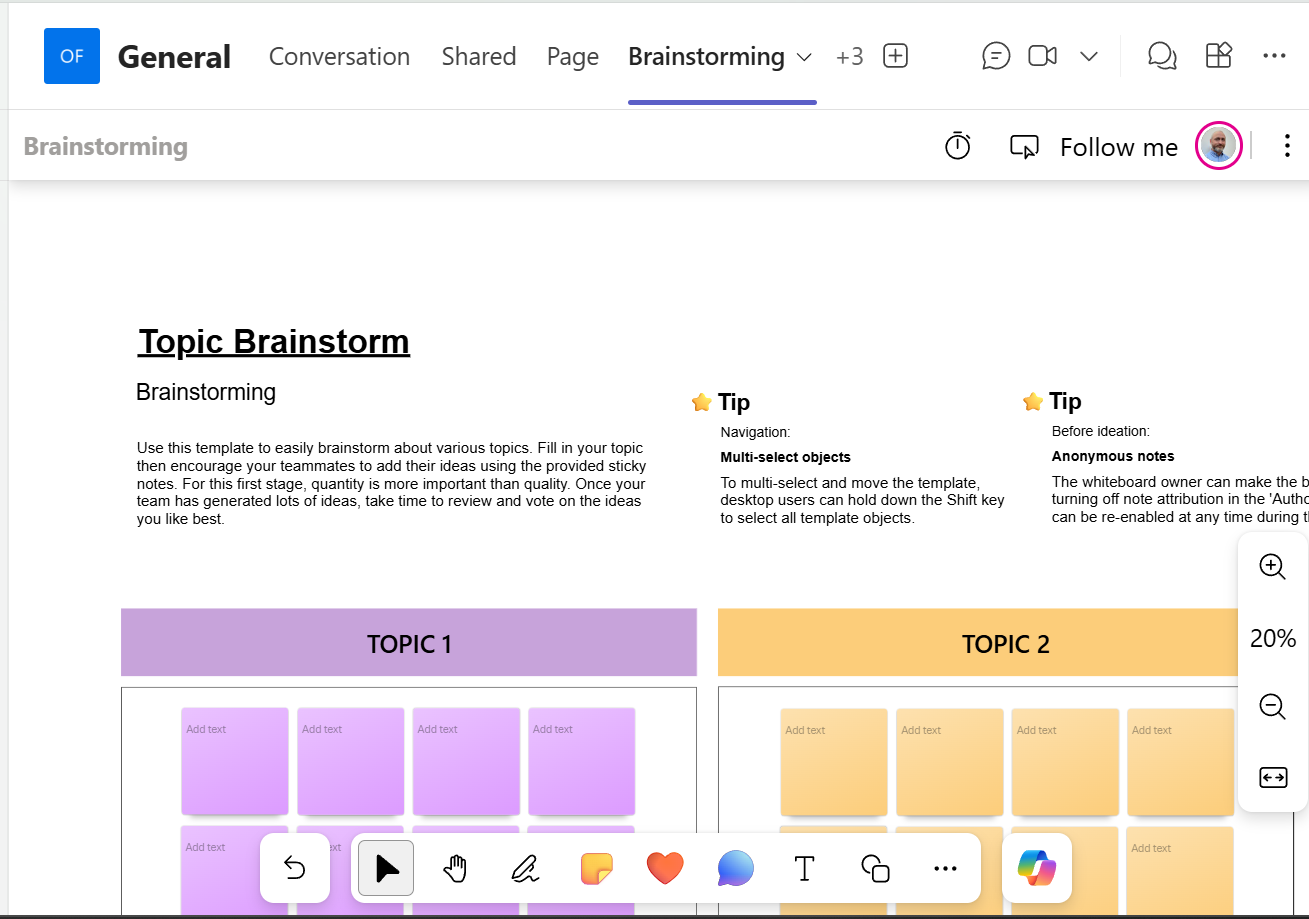This screenshot has width=1309, height=919.
Task: Open the heart Reactions tool
Action: tap(665, 868)
